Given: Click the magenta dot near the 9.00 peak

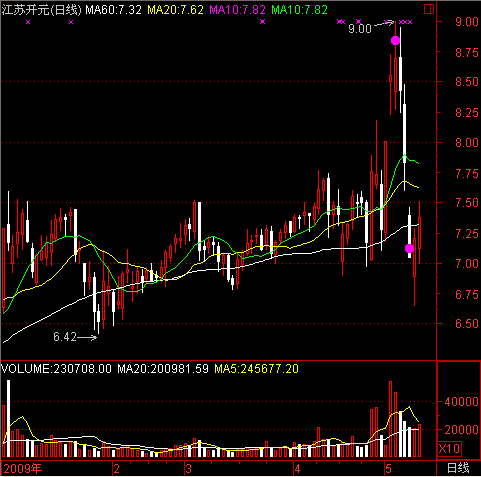Looking at the screenshot, I should pyautogui.click(x=395, y=41).
